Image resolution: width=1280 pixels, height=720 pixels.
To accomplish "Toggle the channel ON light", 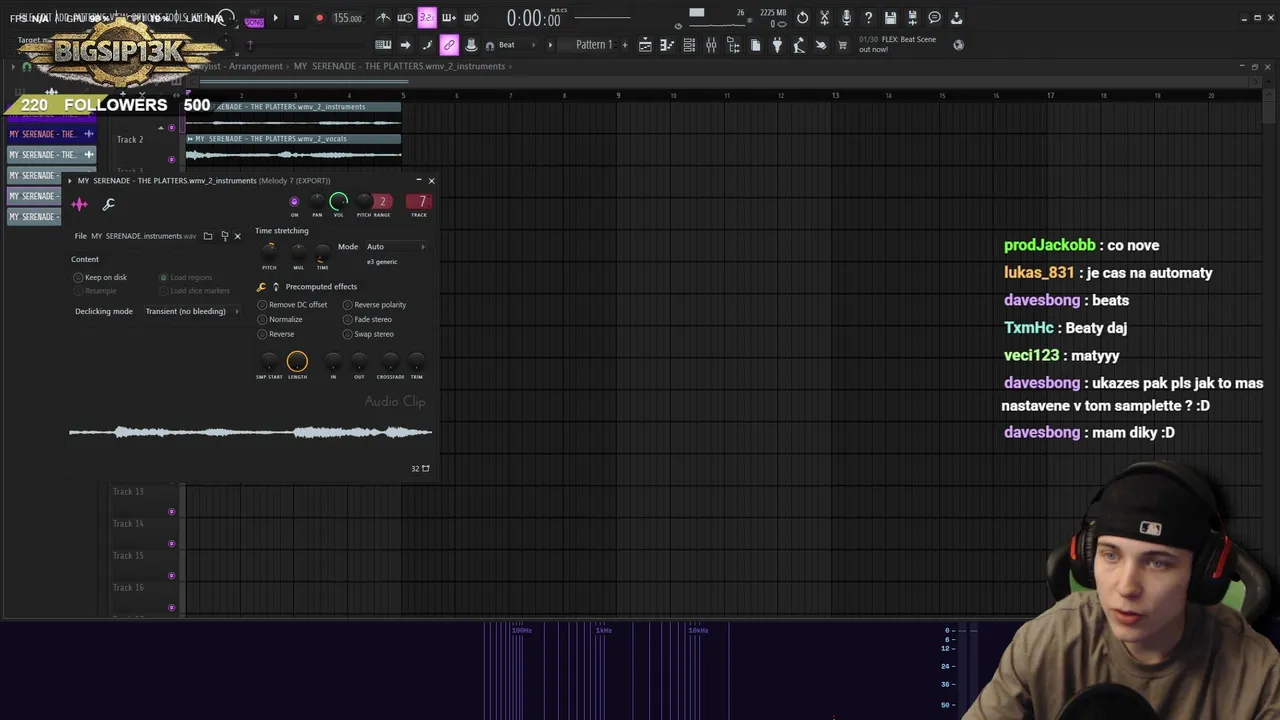I will pos(294,202).
